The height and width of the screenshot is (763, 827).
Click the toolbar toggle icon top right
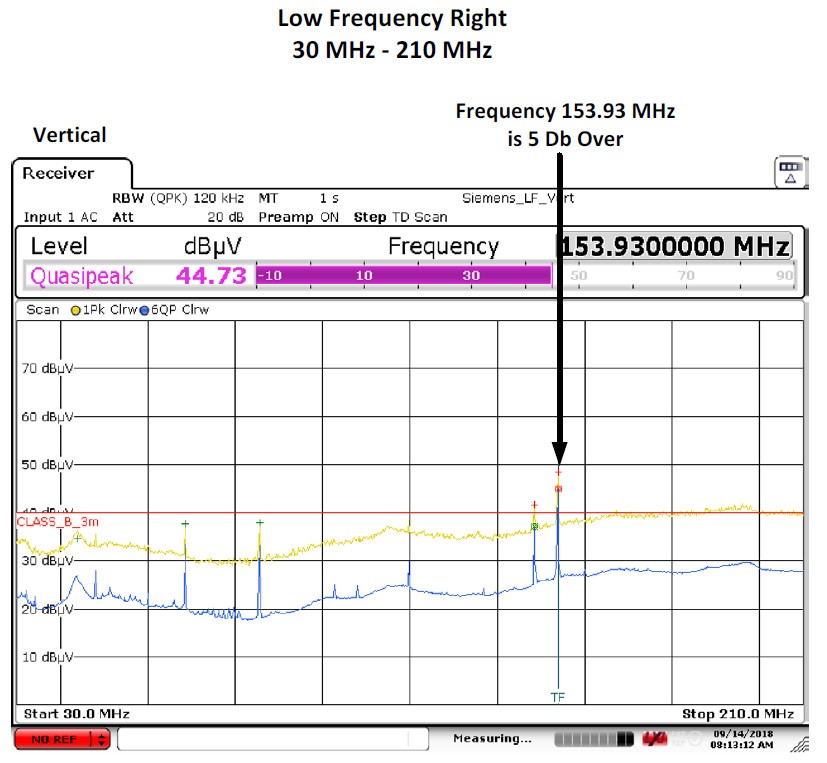[790, 172]
